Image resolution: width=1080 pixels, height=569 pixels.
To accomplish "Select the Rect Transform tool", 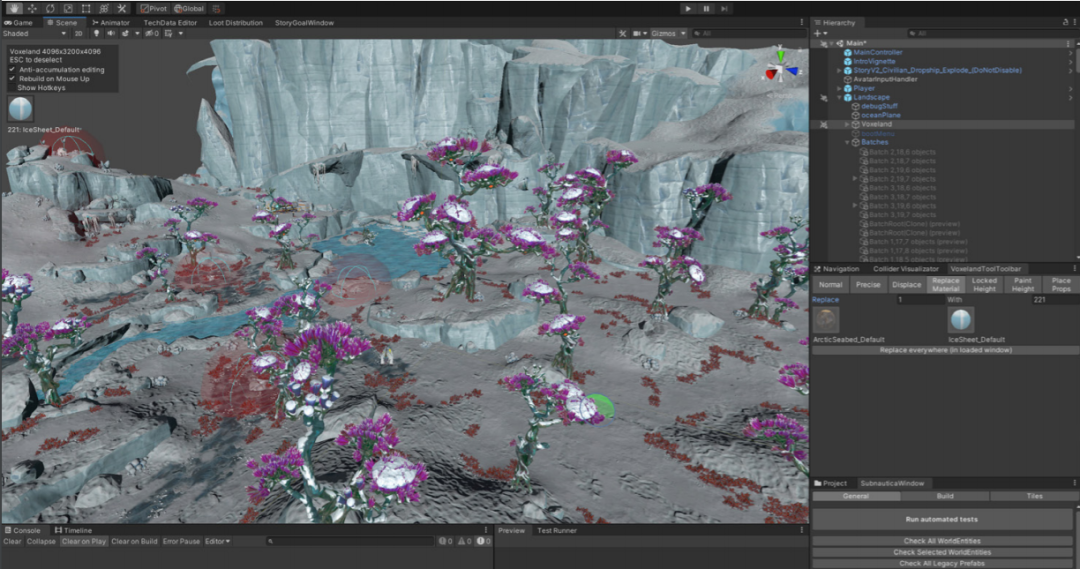I will click(85, 8).
